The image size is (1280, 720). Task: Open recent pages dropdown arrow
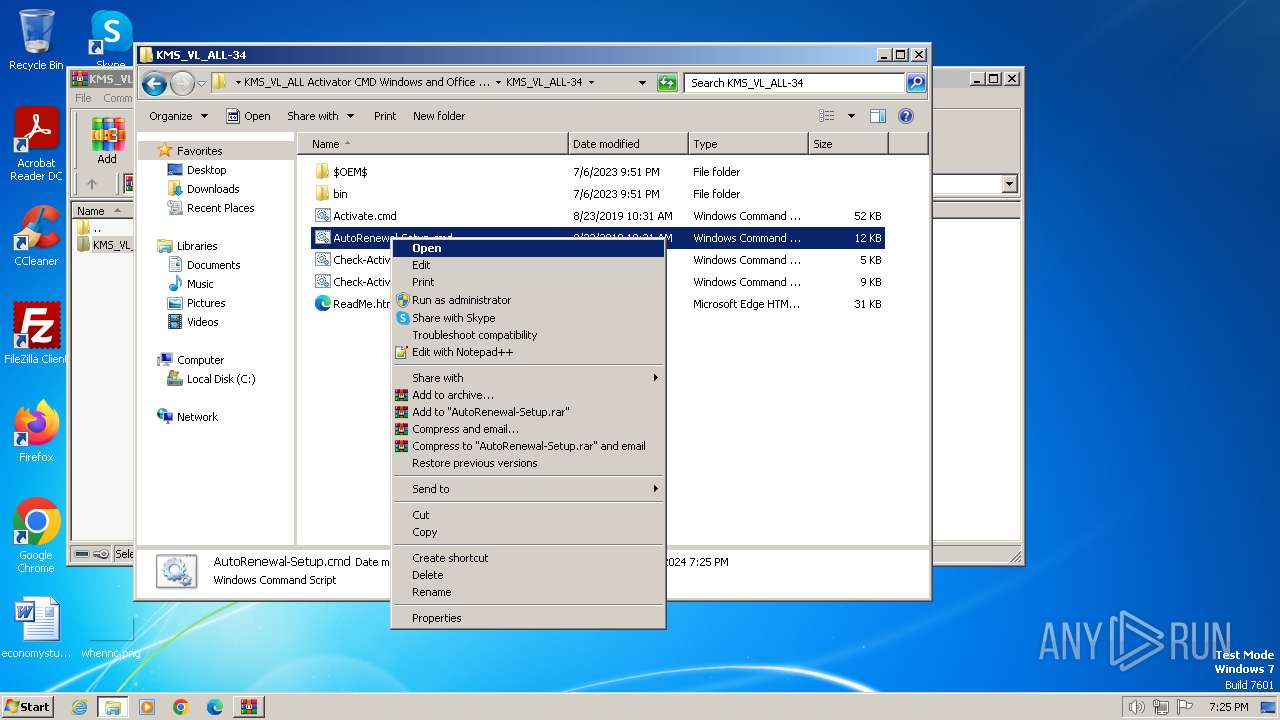(201, 83)
